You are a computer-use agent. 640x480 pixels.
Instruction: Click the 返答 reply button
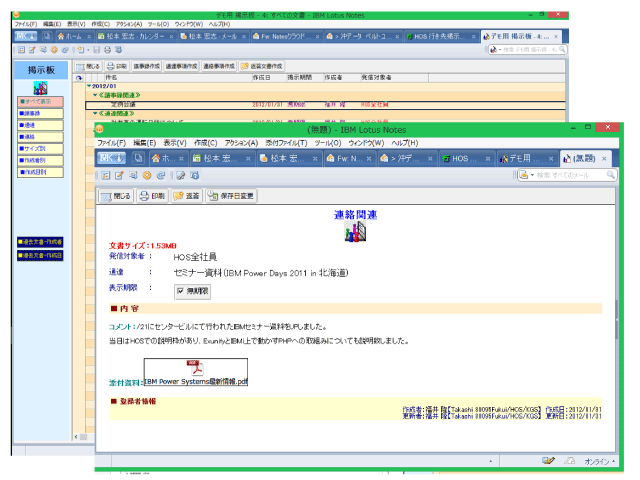[x=187, y=196]
